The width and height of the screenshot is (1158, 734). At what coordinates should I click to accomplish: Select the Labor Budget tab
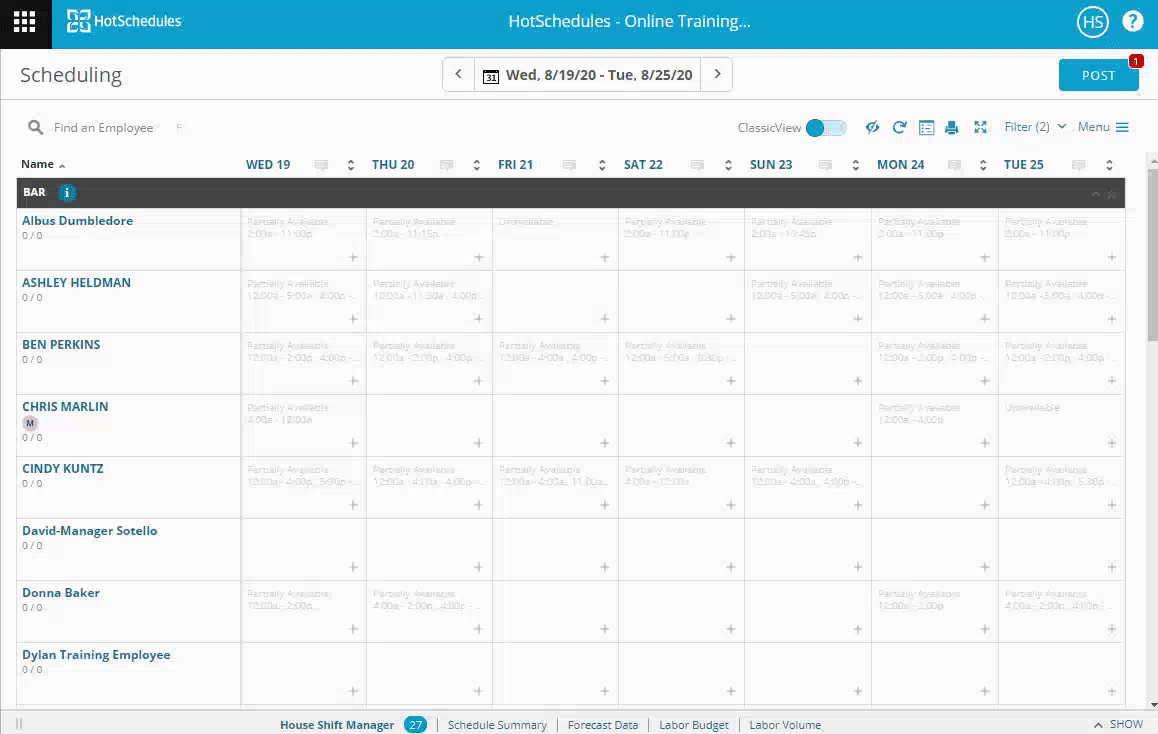coord(693,725)
